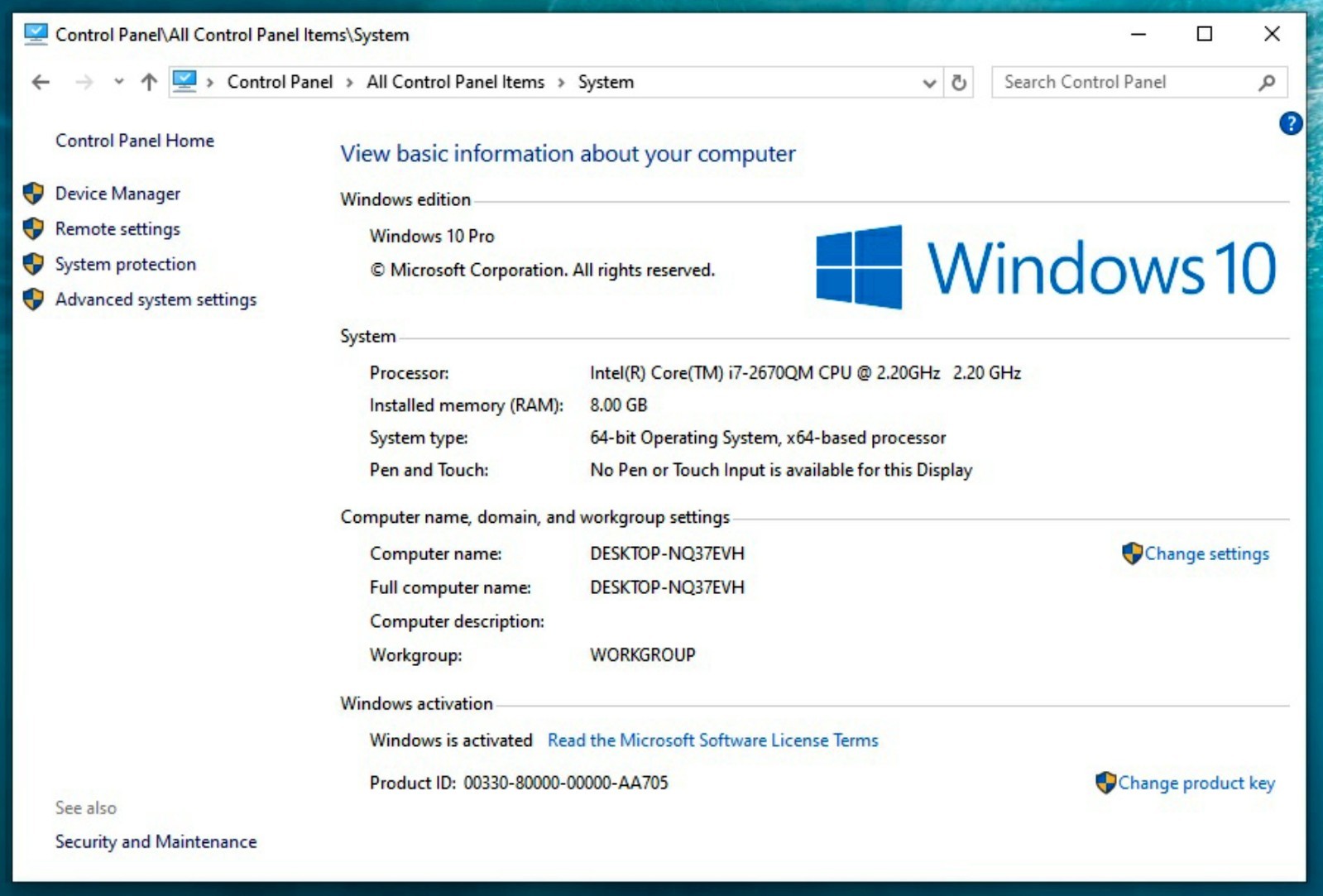Click the computer icon in address bar
Image resolution: width=1323 pixels, height=896 pixels.
[x=185, y=81]
